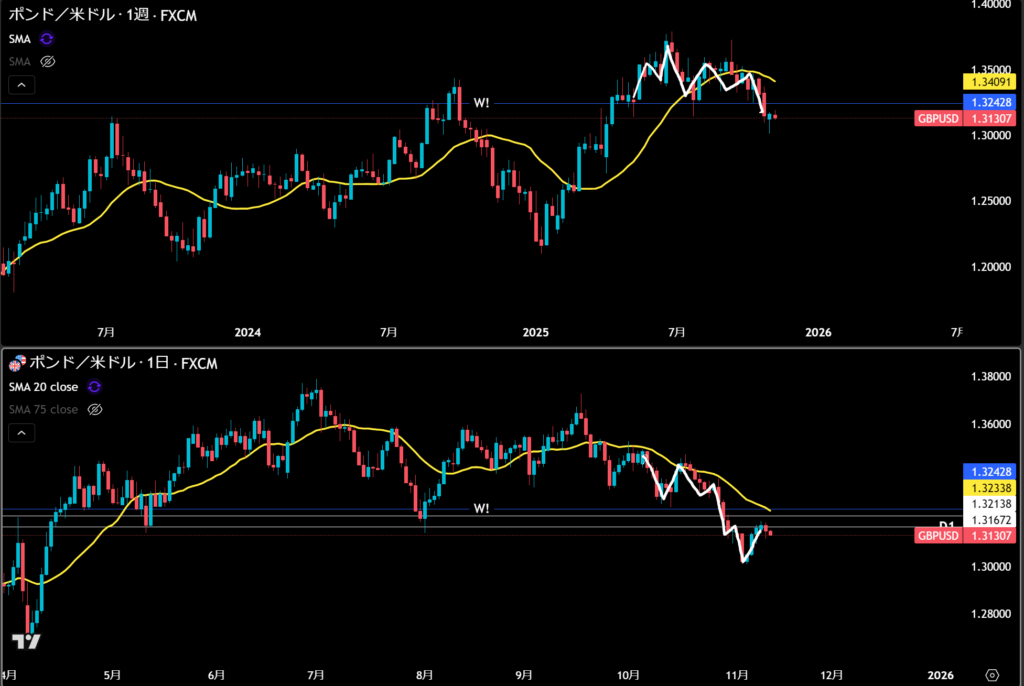This screenshot has width=1024, height=686.
Task: Collapse the daily chart indicator legend
Action: (23, 433)
